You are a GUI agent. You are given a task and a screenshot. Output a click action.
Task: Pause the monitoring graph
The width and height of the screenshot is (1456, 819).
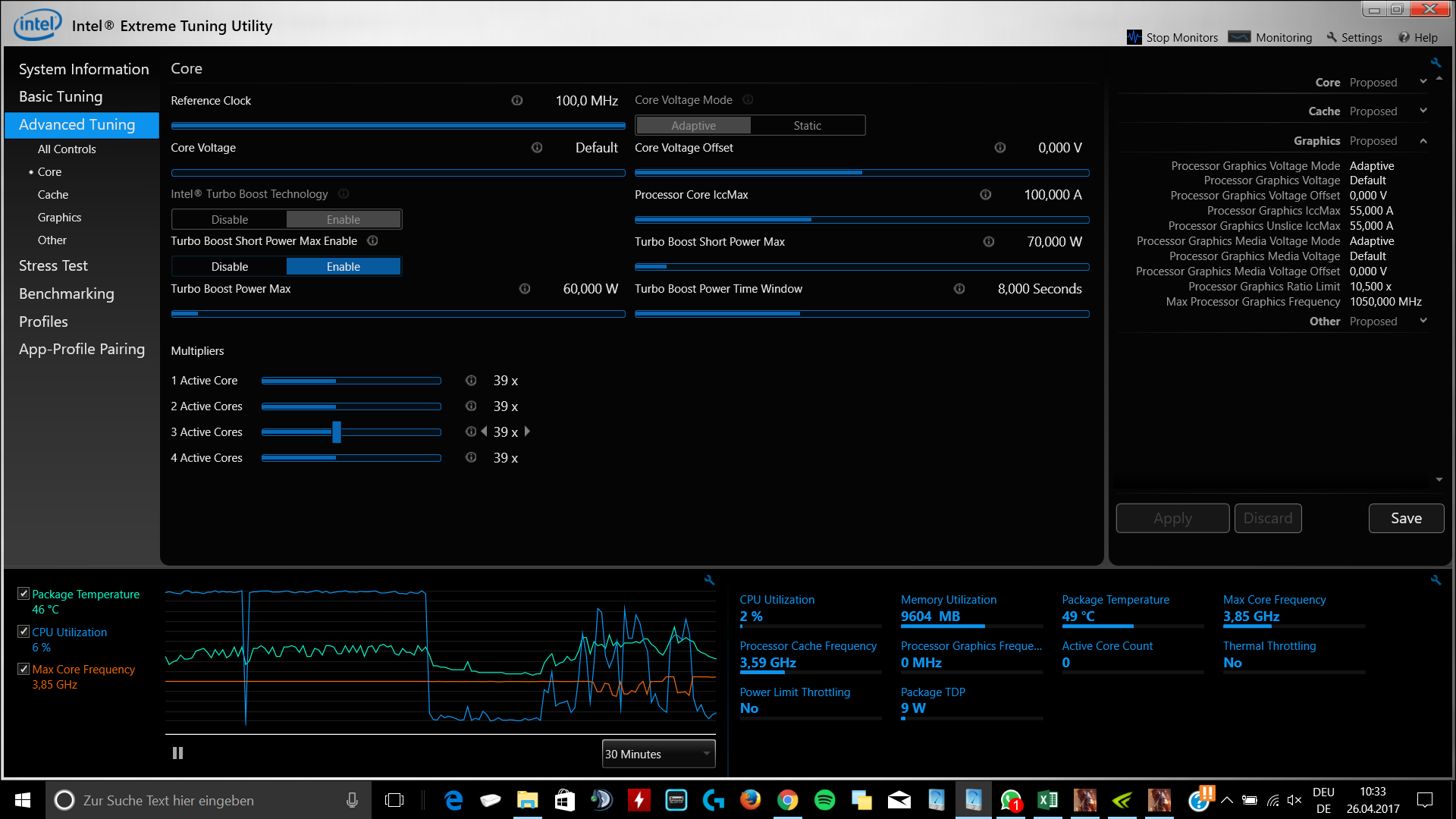pyautogui.click(x=177, y=753)
